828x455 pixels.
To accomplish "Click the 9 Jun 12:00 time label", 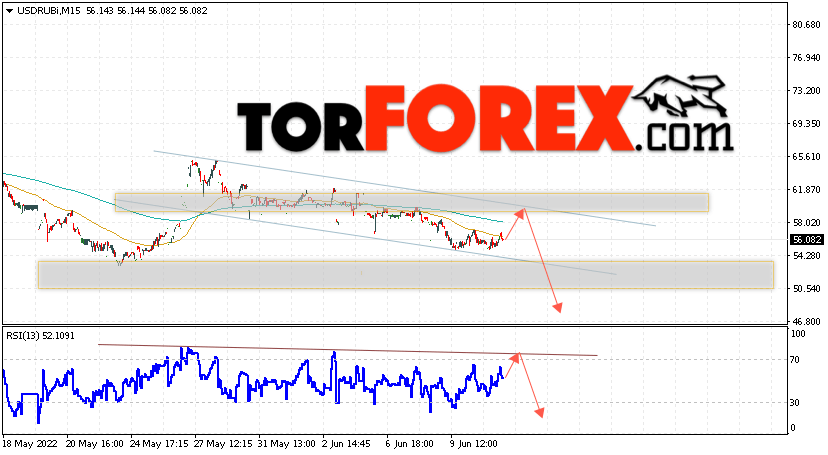I will click(x=474, y=444).
